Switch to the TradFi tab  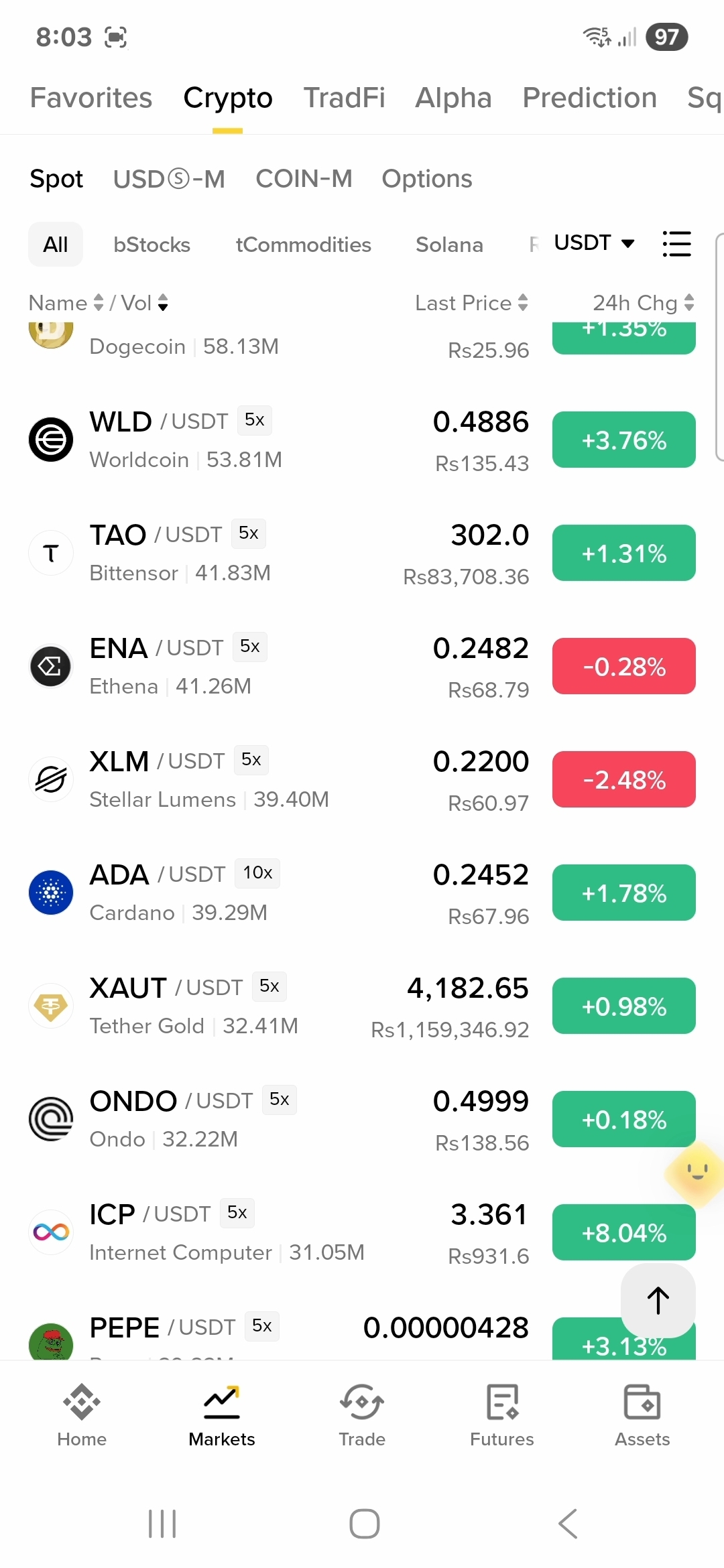coord(345,98)
